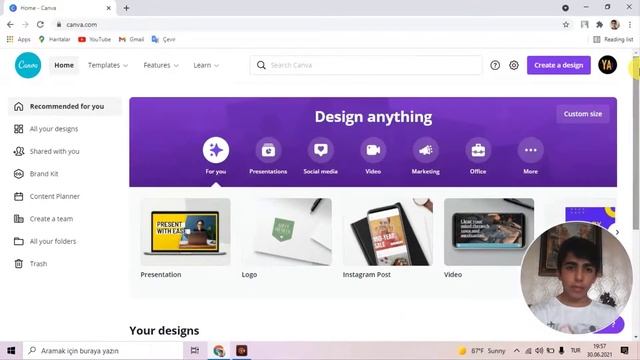Open the YA account avatar

(607, 65)
